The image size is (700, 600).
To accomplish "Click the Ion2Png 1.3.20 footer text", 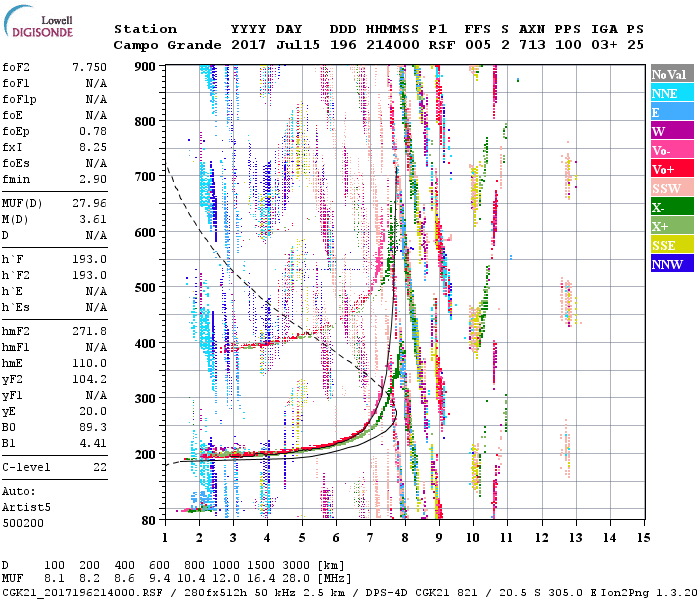I will pos(649,592).
